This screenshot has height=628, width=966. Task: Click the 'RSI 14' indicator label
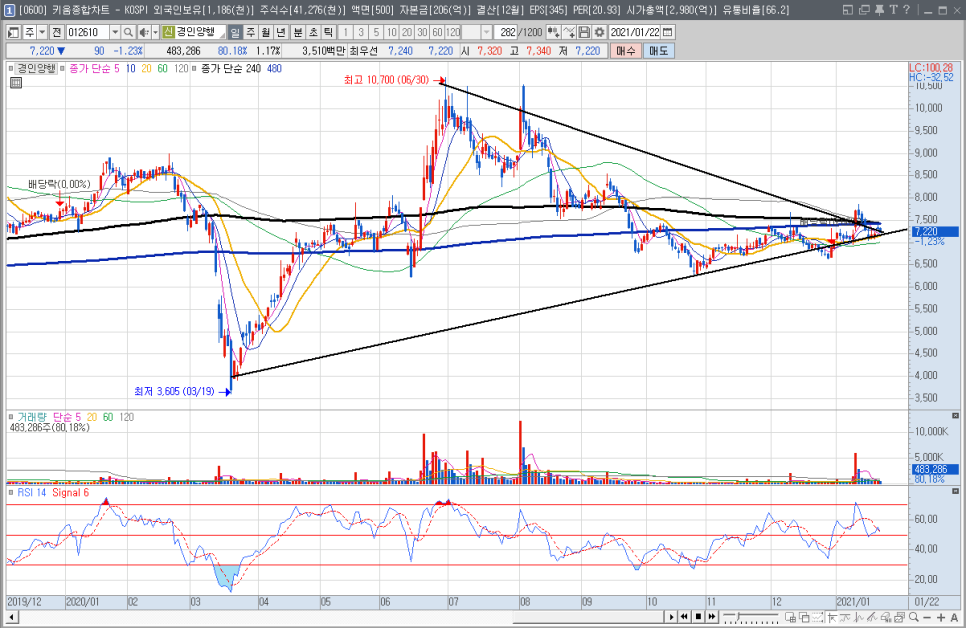[31, 492]
